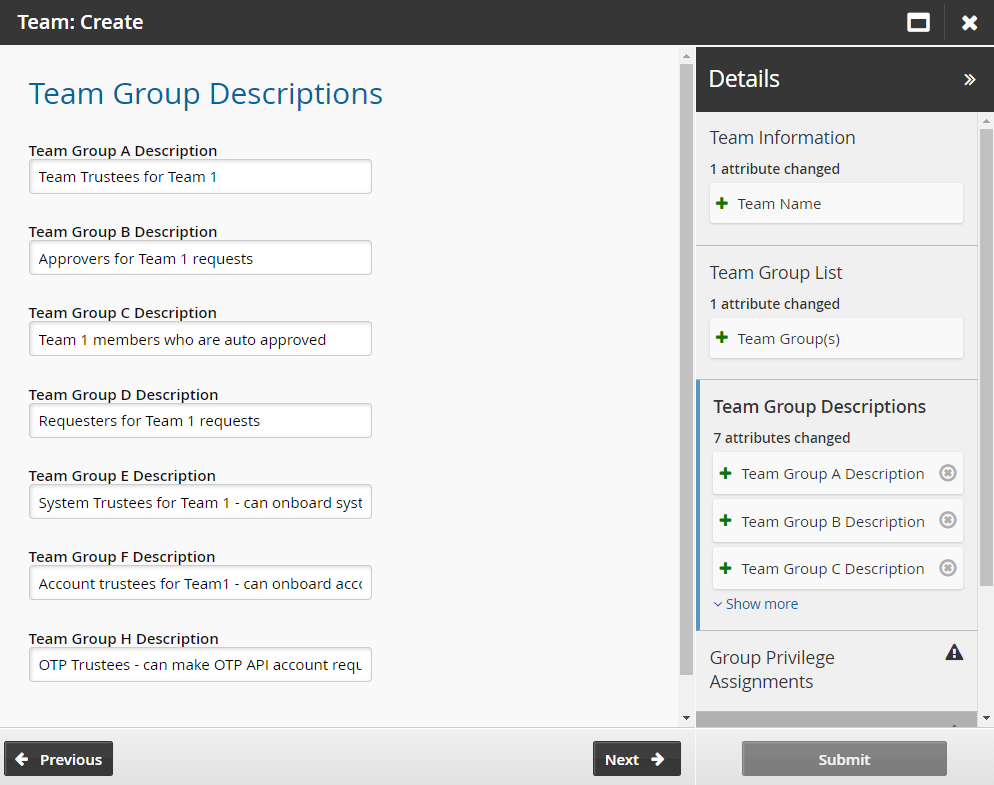Viewport: 994px width, 785px height.
Task: Remove Team Group B Description change
Action: tap(948, 520)
